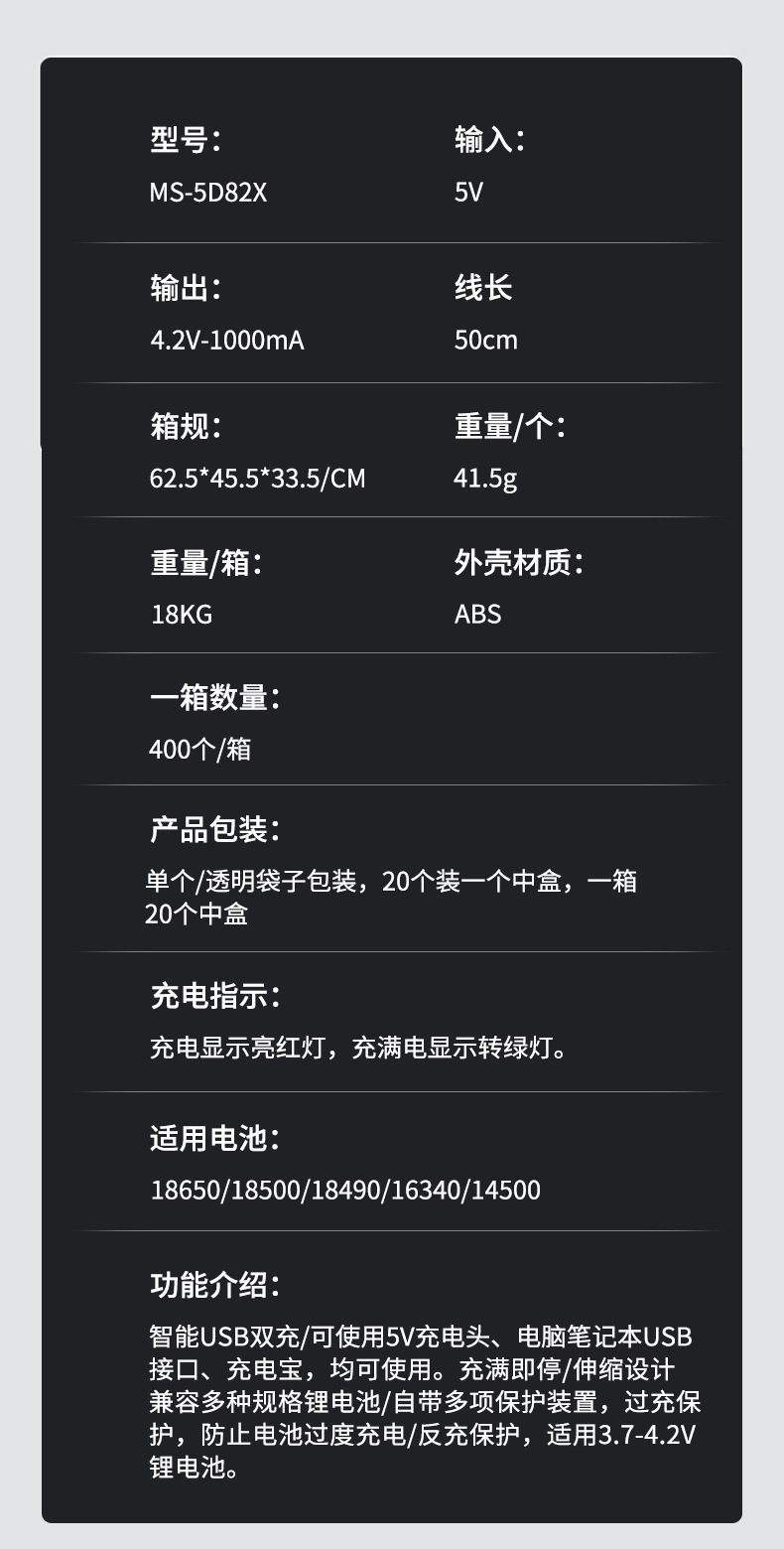The image size is (784, 1549).
Task: Select the model number MS-5D82X
Action: (x=208, y=192)
